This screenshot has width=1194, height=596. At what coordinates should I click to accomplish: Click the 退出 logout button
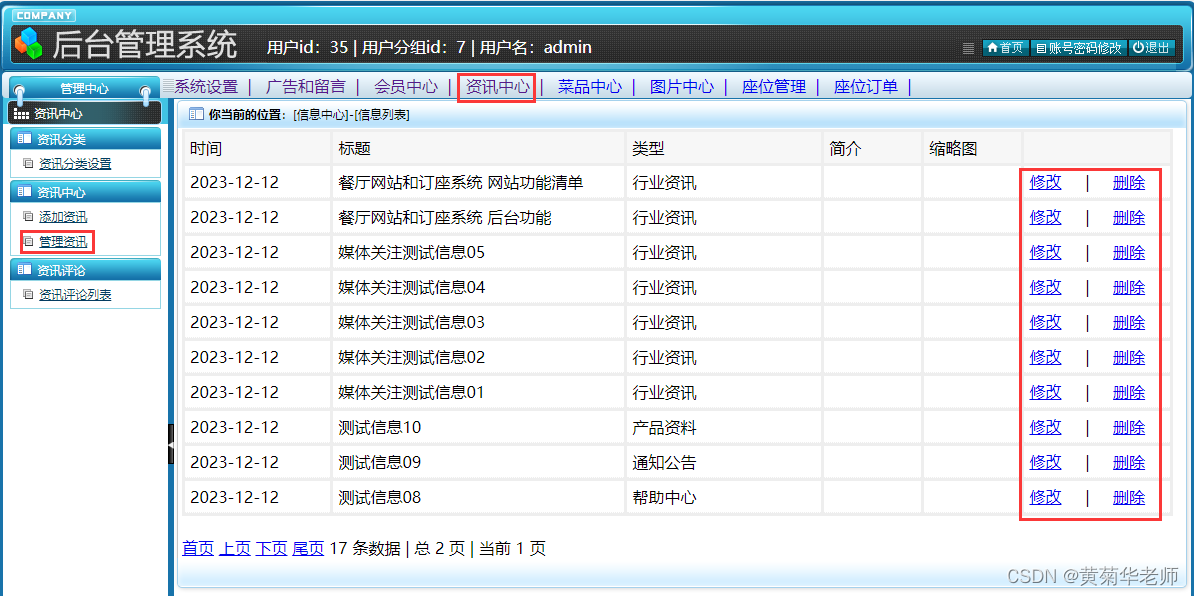click(1151, 48)
